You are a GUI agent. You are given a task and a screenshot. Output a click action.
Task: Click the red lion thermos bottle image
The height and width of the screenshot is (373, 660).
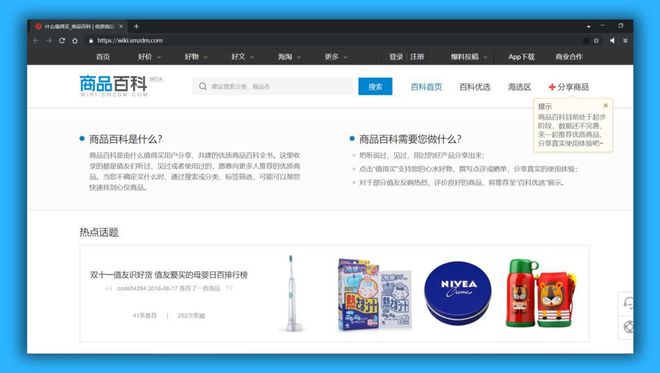pyautogui.click(x=541, y=293)
